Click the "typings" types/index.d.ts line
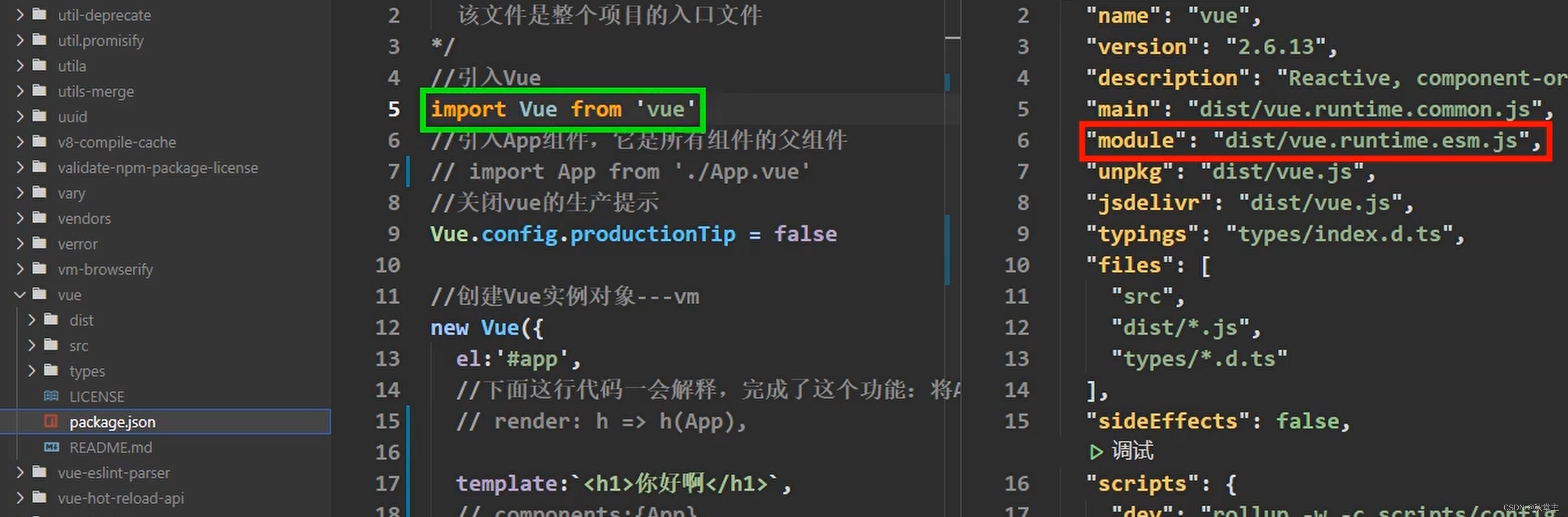 click(x=1275, y=234)
